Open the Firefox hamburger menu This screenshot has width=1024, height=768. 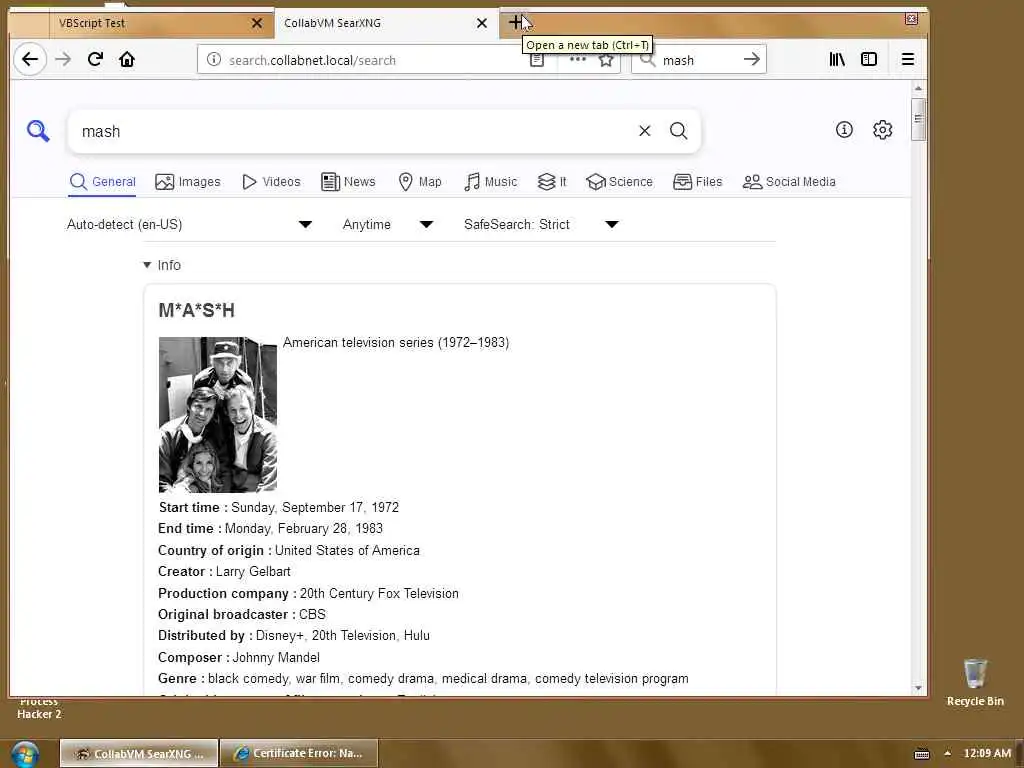coord(908,59)
